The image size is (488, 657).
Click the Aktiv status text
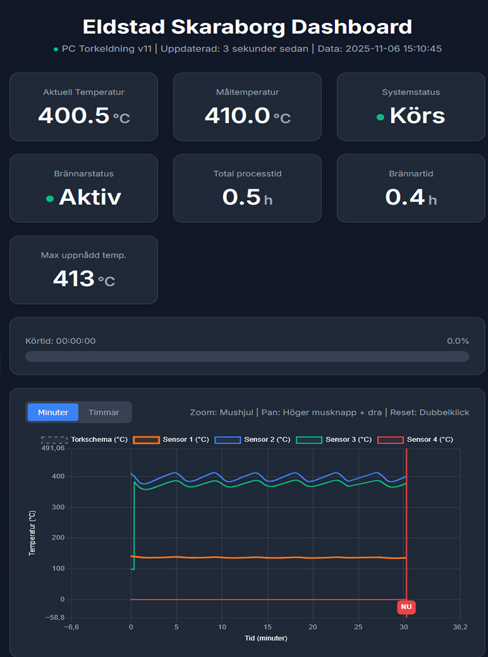[90, 197]
